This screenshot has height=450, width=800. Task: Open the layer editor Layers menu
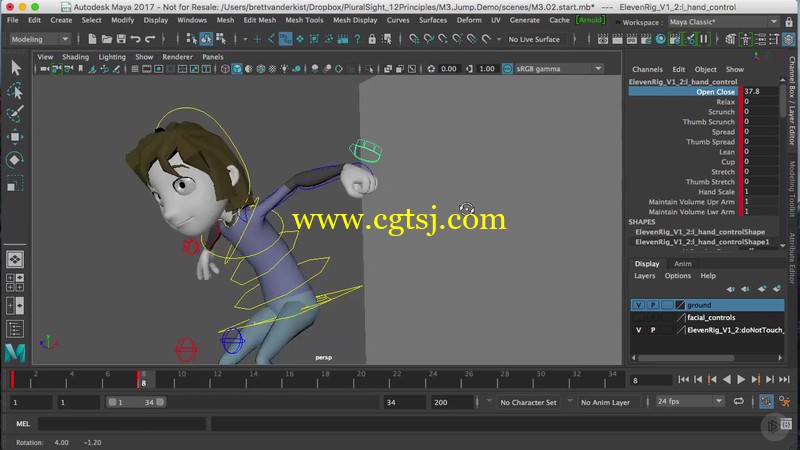pyautogui.click(x=644, y=276)
